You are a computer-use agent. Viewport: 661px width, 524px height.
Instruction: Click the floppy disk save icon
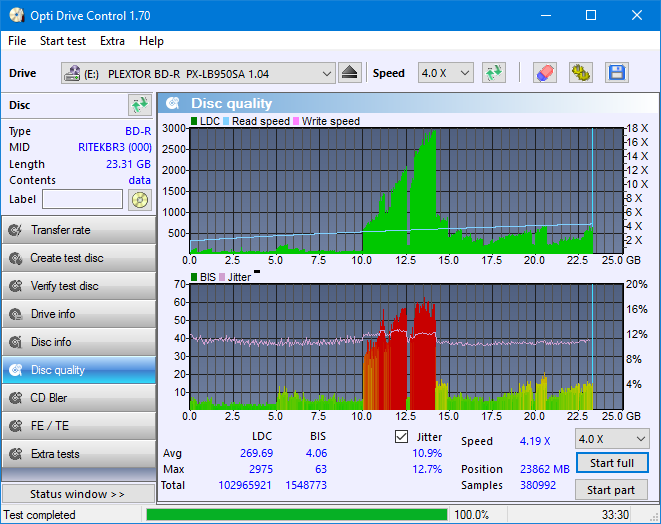click(x=617, y=73)
